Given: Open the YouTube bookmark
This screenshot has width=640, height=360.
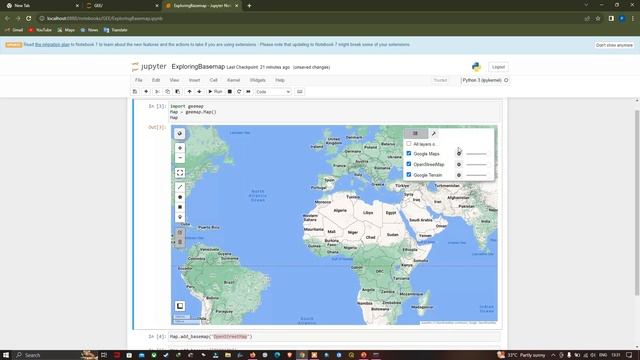Looking at the screenshot, I should (x=40, y=30).
